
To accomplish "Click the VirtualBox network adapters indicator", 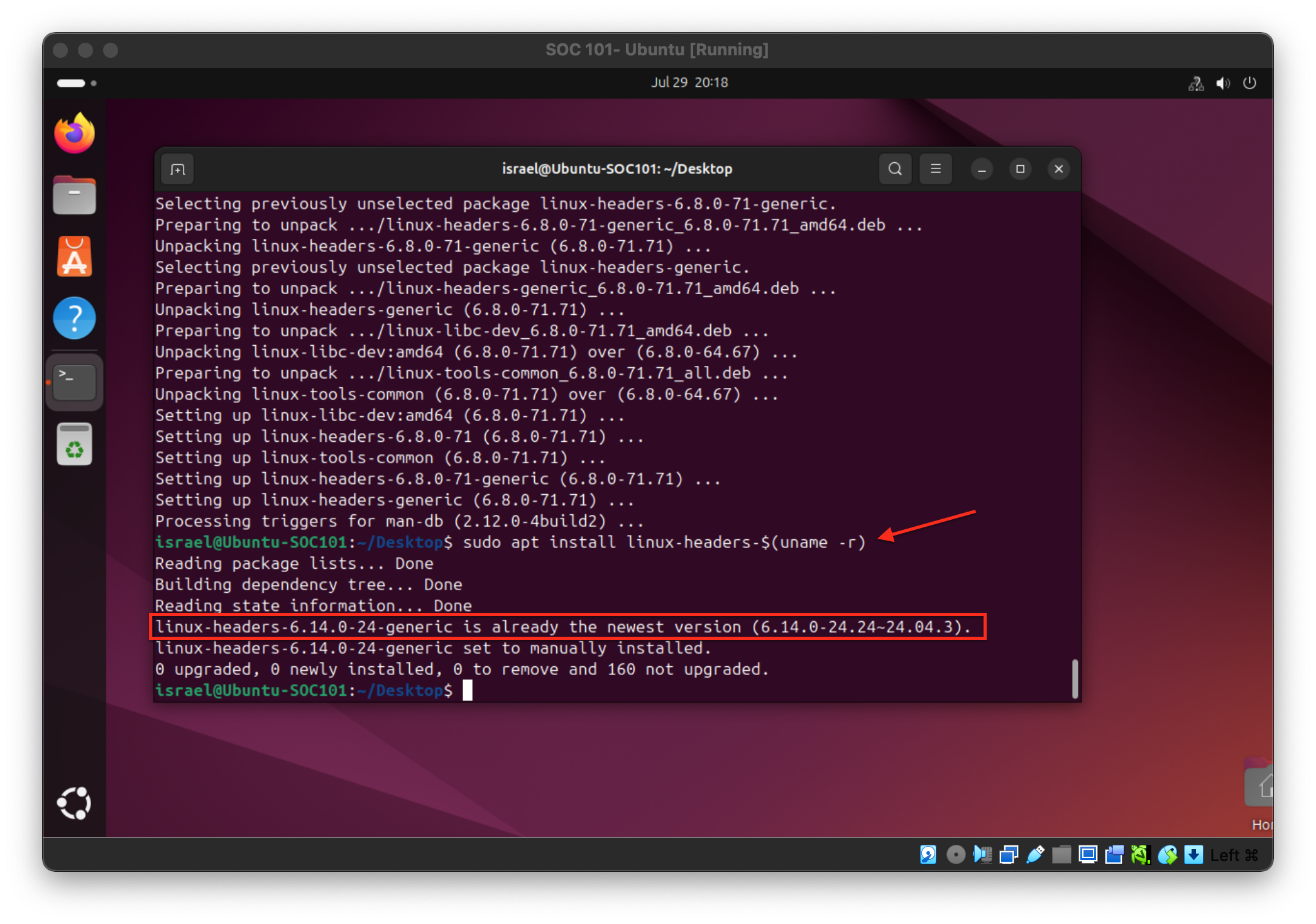I will [1009, 855].
